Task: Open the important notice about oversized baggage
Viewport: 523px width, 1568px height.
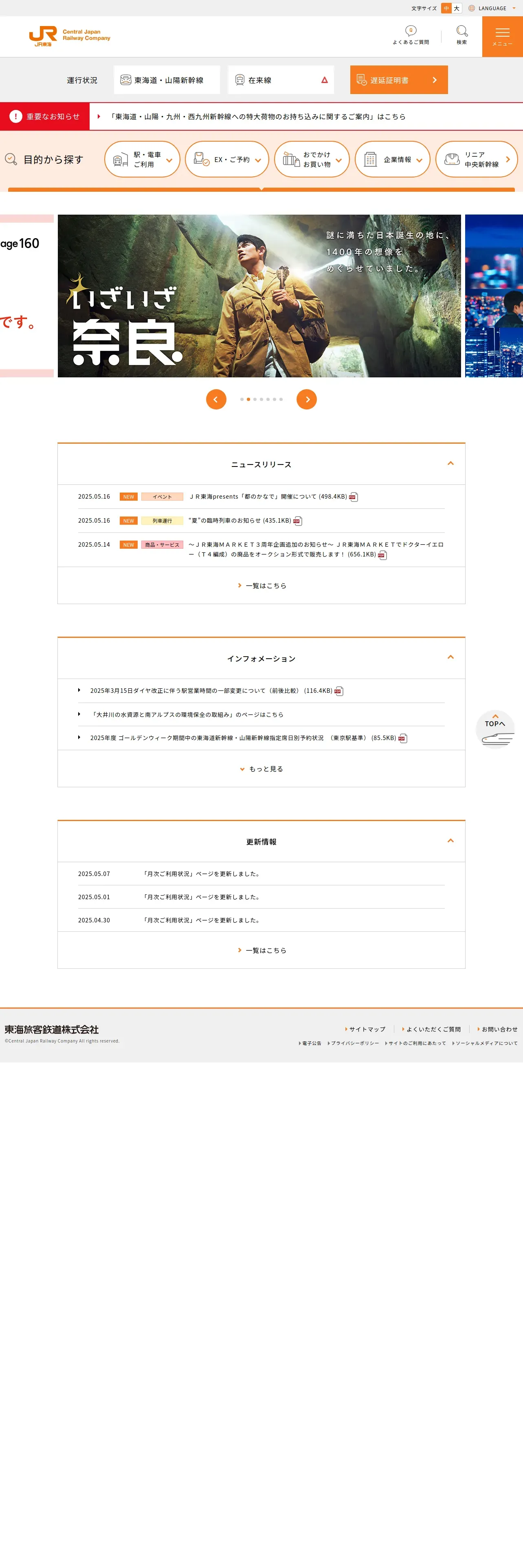Action: click(257, 116)
